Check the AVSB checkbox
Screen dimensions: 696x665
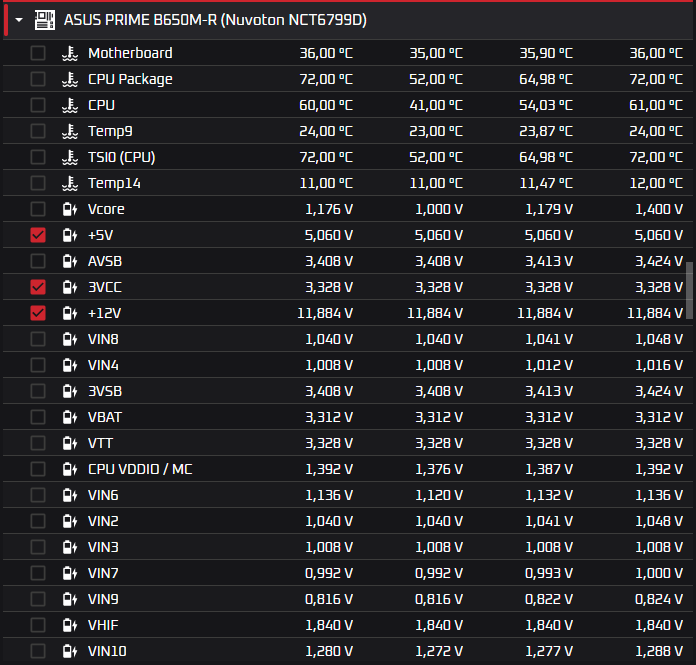38,261
